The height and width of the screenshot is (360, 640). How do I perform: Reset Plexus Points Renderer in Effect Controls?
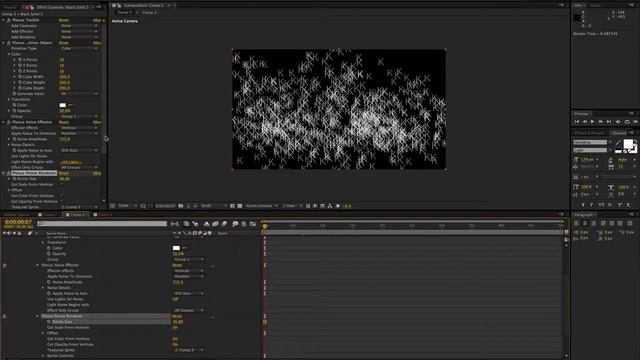(x=64, y=173)
